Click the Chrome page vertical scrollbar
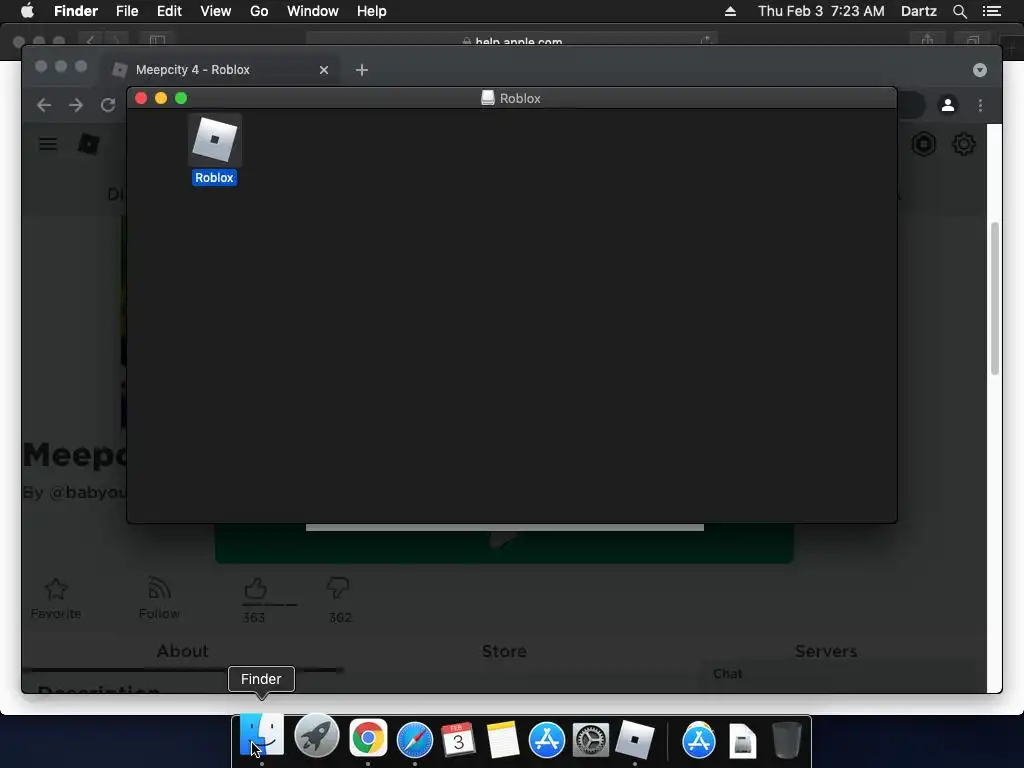 [995, 298]
